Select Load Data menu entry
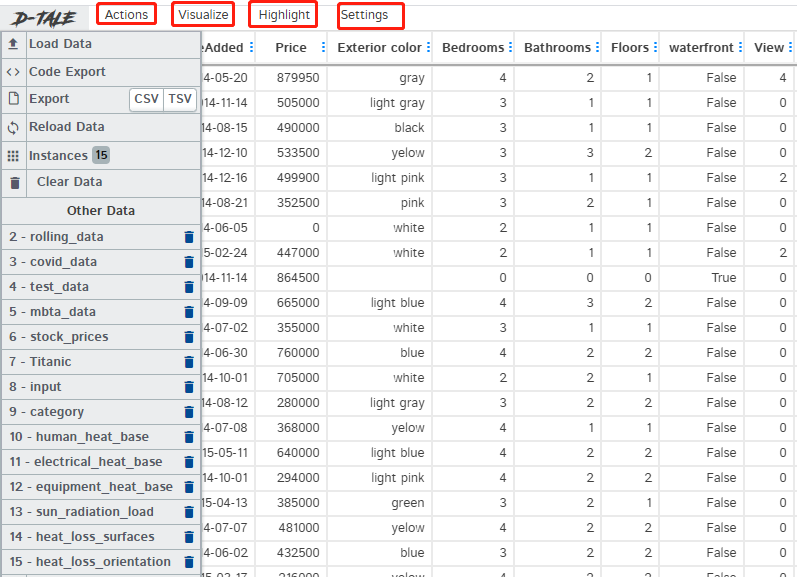 (x=101, y=44)
